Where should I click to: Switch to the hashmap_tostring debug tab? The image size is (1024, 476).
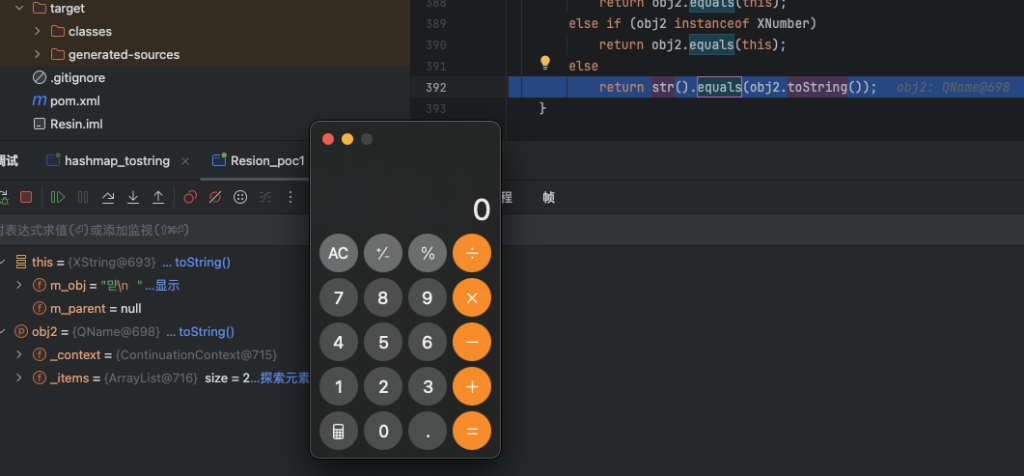coord(116,161)
